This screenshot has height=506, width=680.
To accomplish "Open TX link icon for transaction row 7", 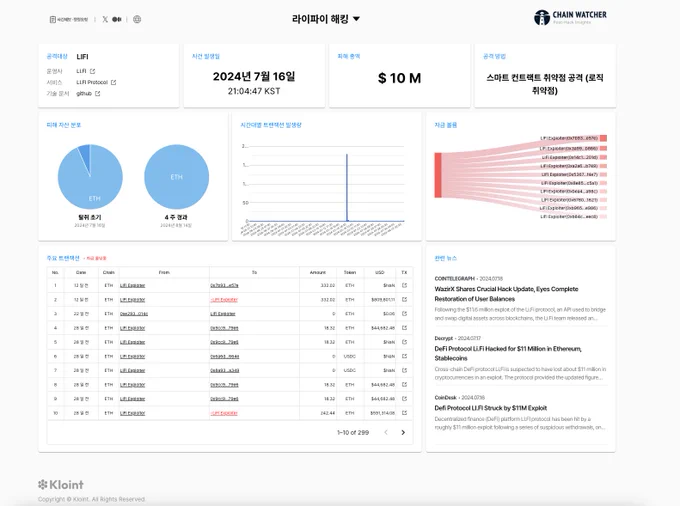I will (x=404, y=370).
